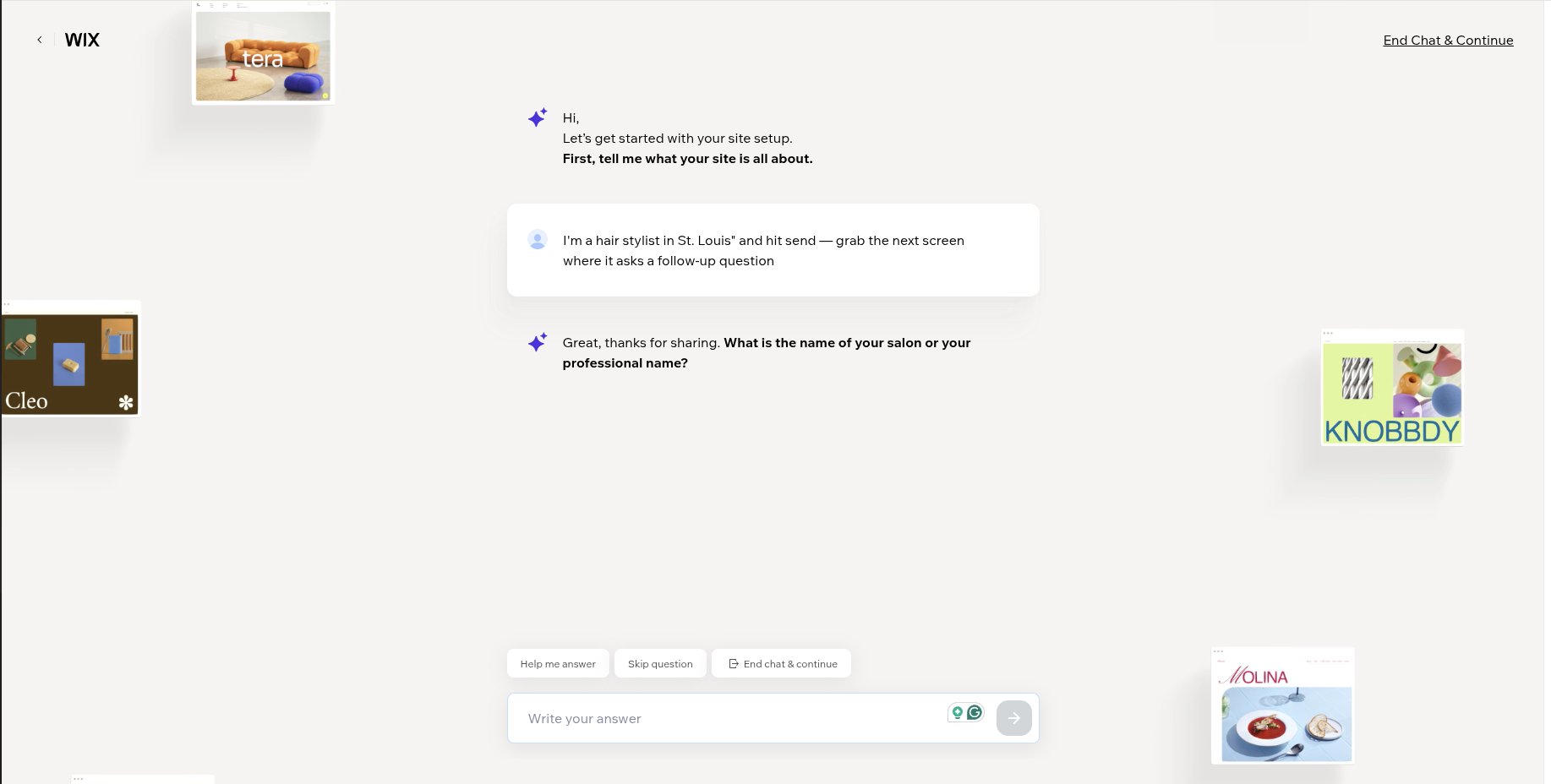Click the send arrow button
The image size is (1551, 784).
click(1013, 717)
